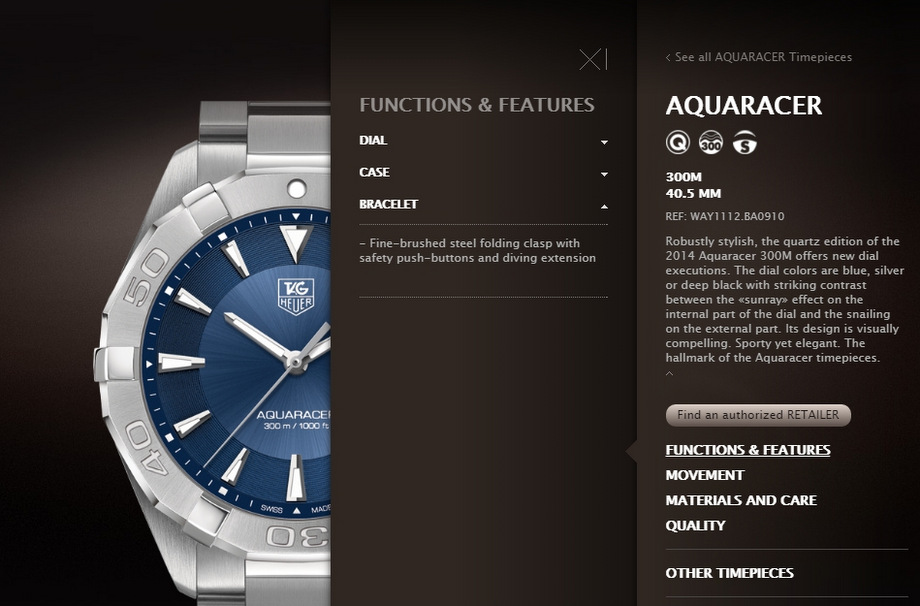This screenshot has height=606, width=920.
Task: Click the TAG Heuer logo on the dial
Action: 295,296
